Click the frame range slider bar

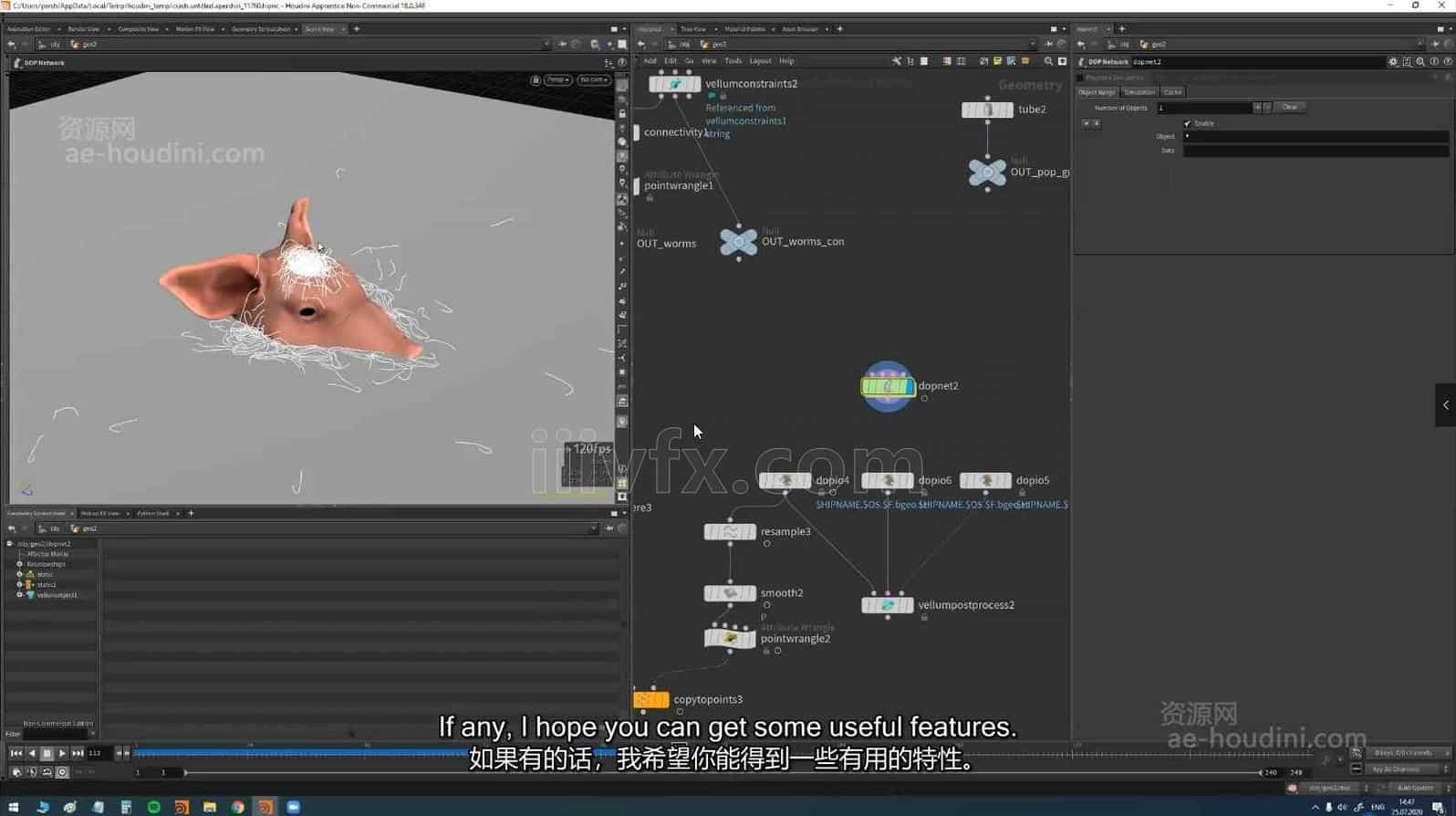point(722,773)
